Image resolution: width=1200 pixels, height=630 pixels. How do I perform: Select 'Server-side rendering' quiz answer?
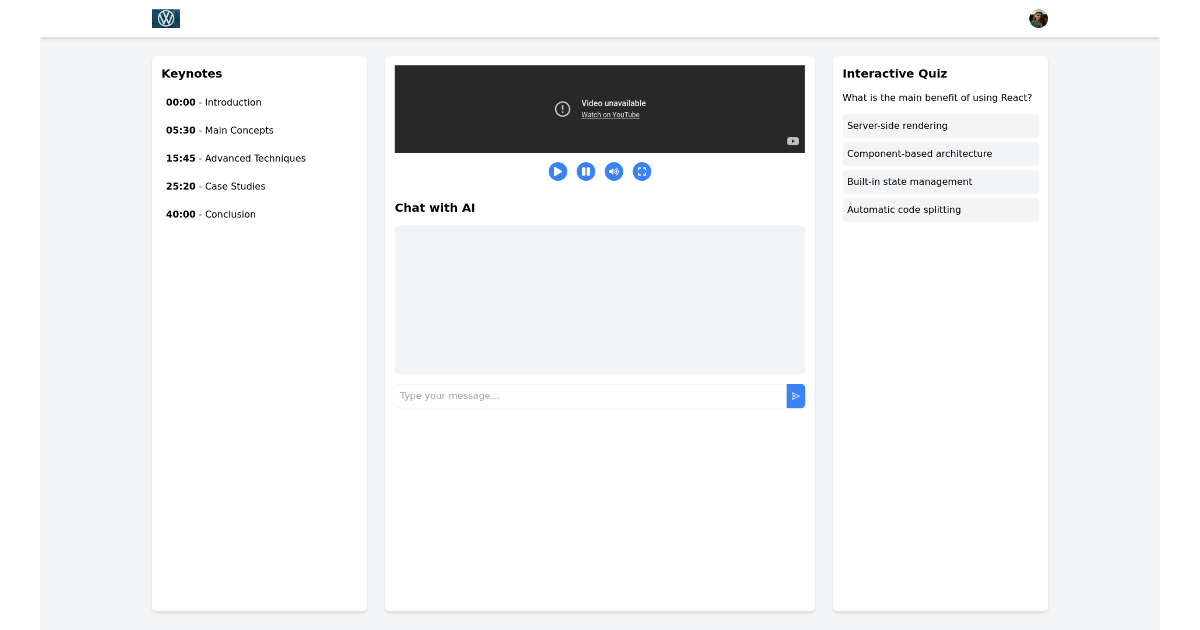coord(940,126)
